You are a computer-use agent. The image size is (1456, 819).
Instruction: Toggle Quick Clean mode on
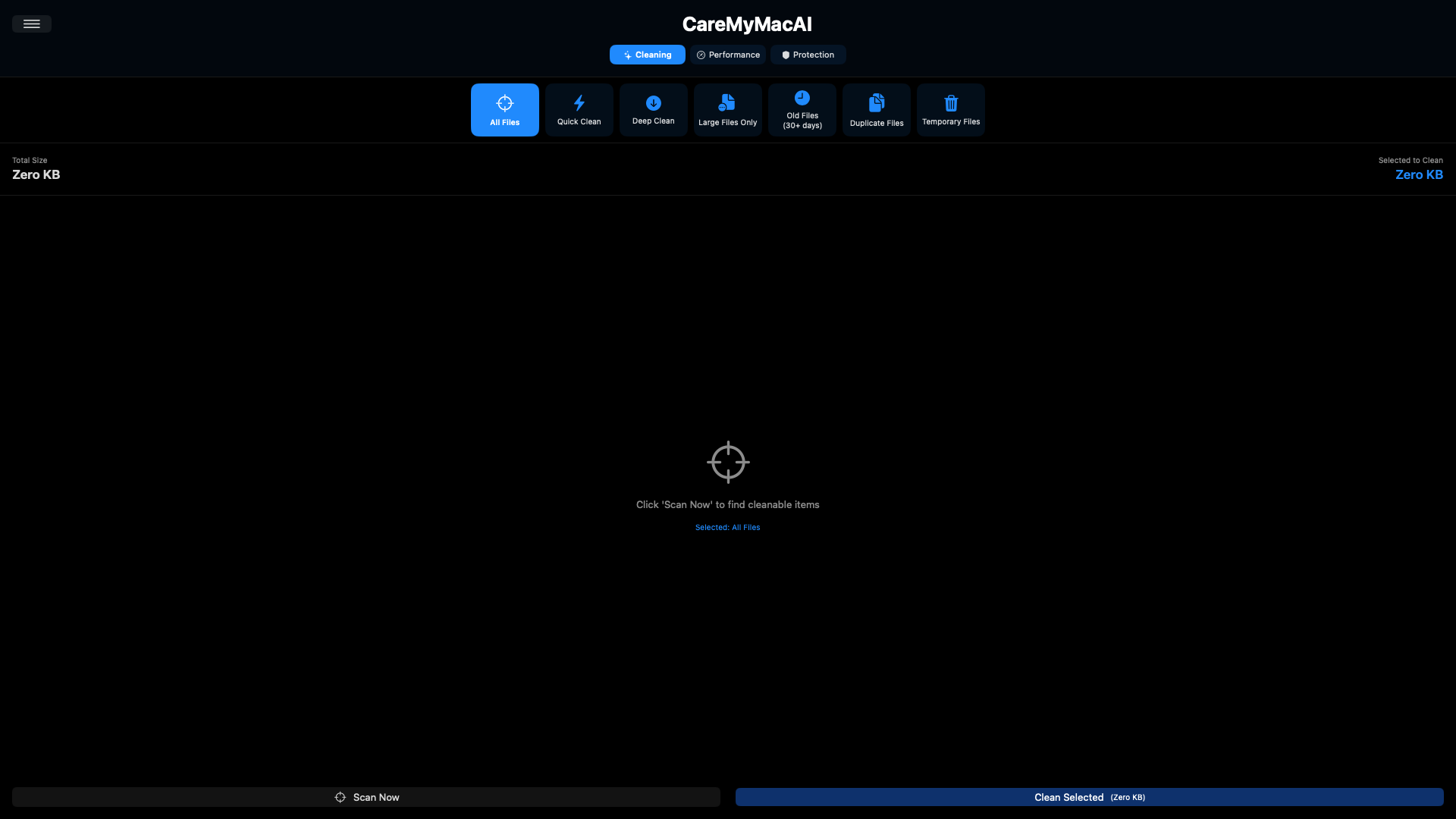pos(579,109)
